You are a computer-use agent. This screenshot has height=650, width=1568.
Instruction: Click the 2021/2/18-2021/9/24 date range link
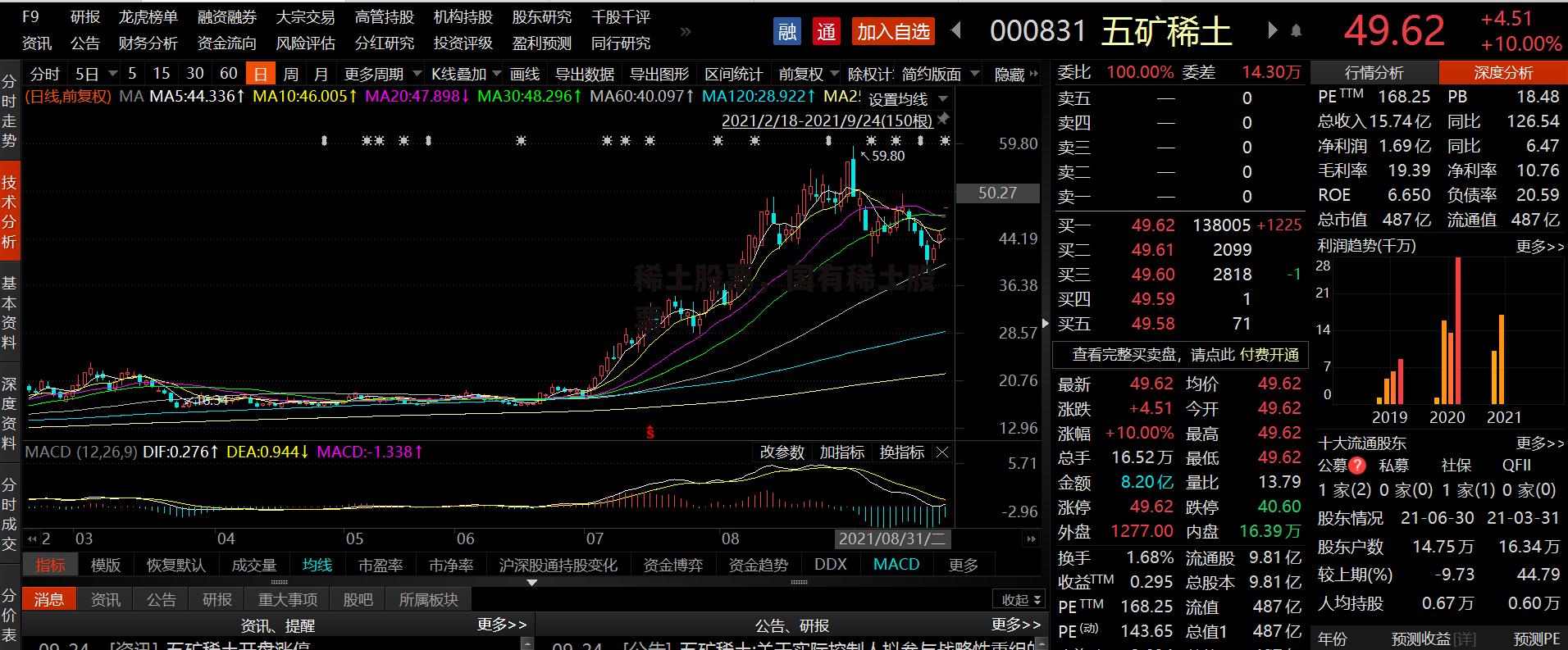pos(827,120)
